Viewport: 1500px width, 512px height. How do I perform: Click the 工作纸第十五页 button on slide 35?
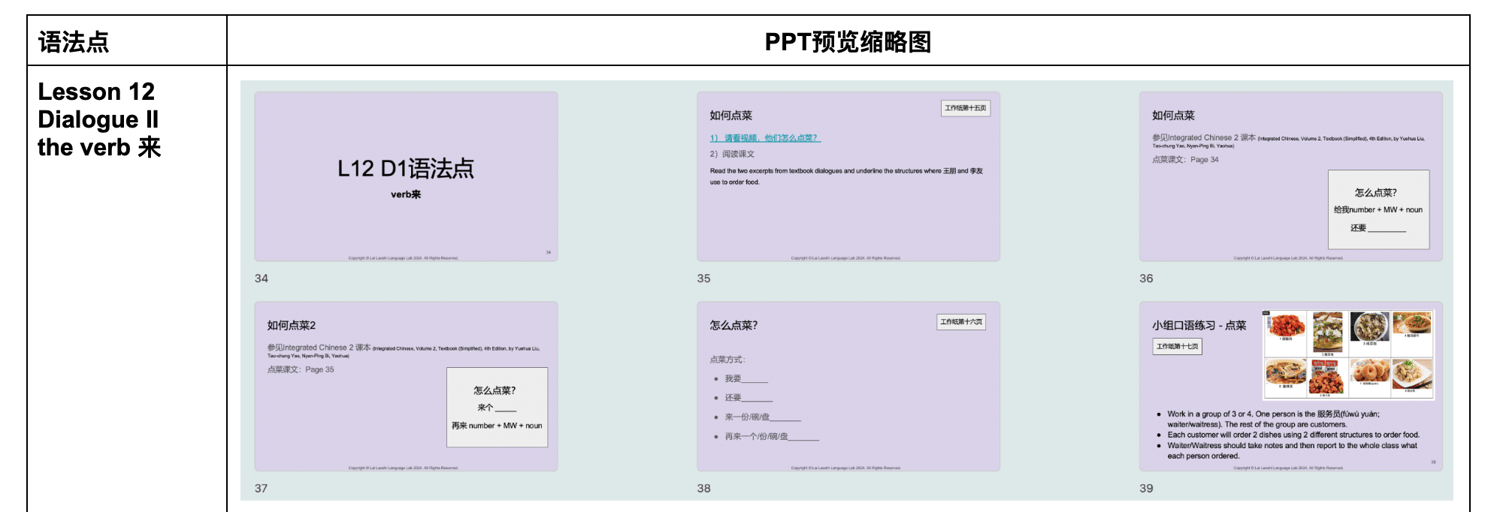966,108
